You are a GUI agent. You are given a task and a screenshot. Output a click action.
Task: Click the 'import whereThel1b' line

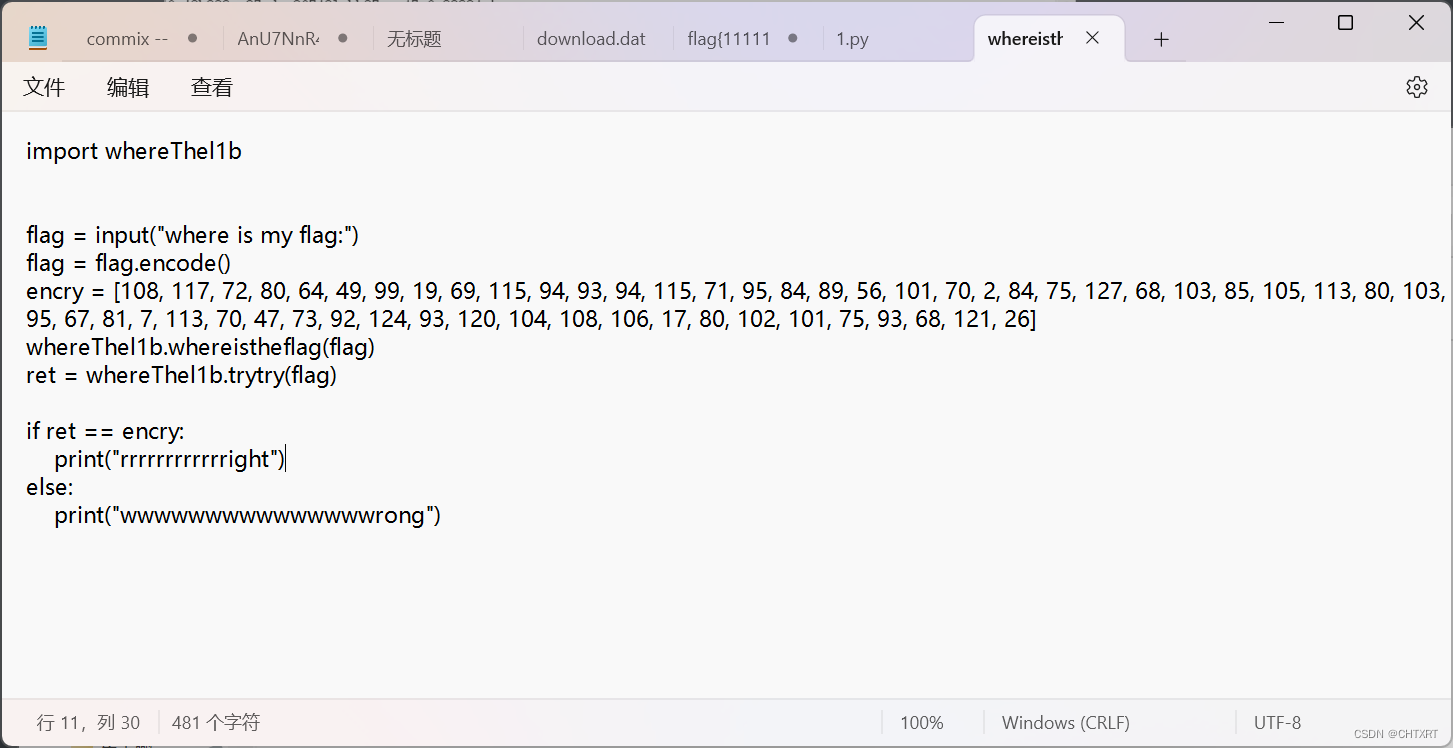pos(134,151)
